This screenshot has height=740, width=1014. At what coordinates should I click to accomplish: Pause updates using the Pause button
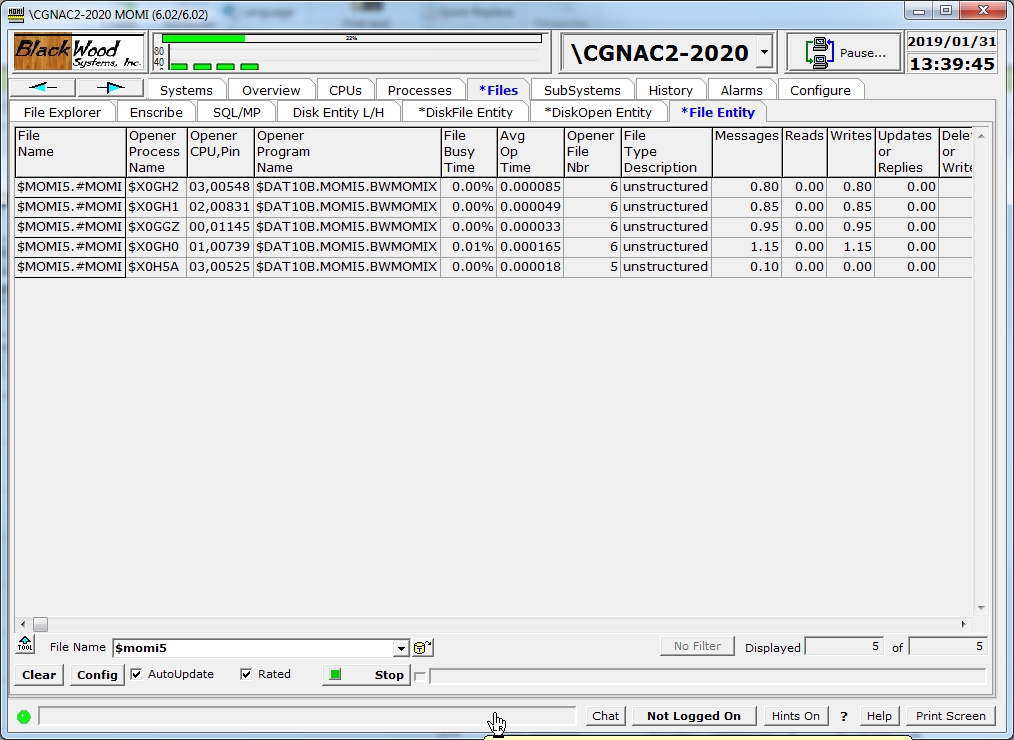click(x=844, y=52)
